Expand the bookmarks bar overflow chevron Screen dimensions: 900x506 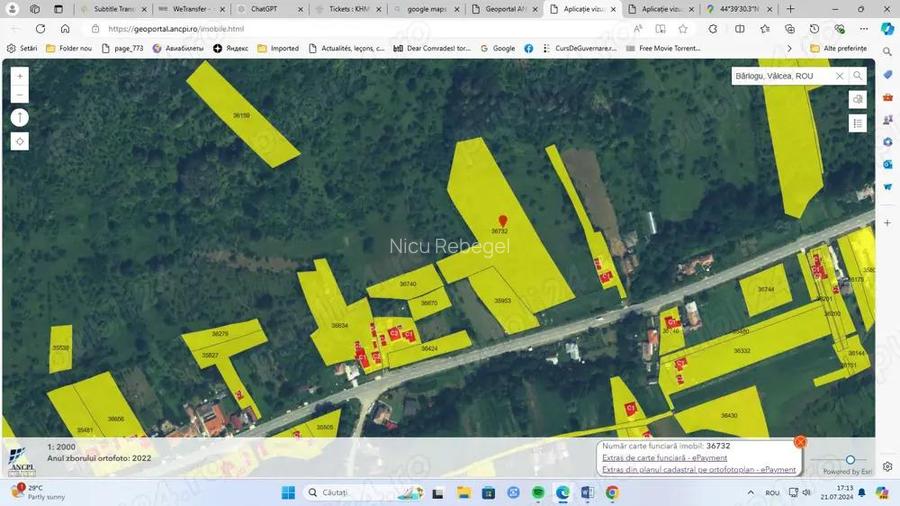click(x=789, y=48)
